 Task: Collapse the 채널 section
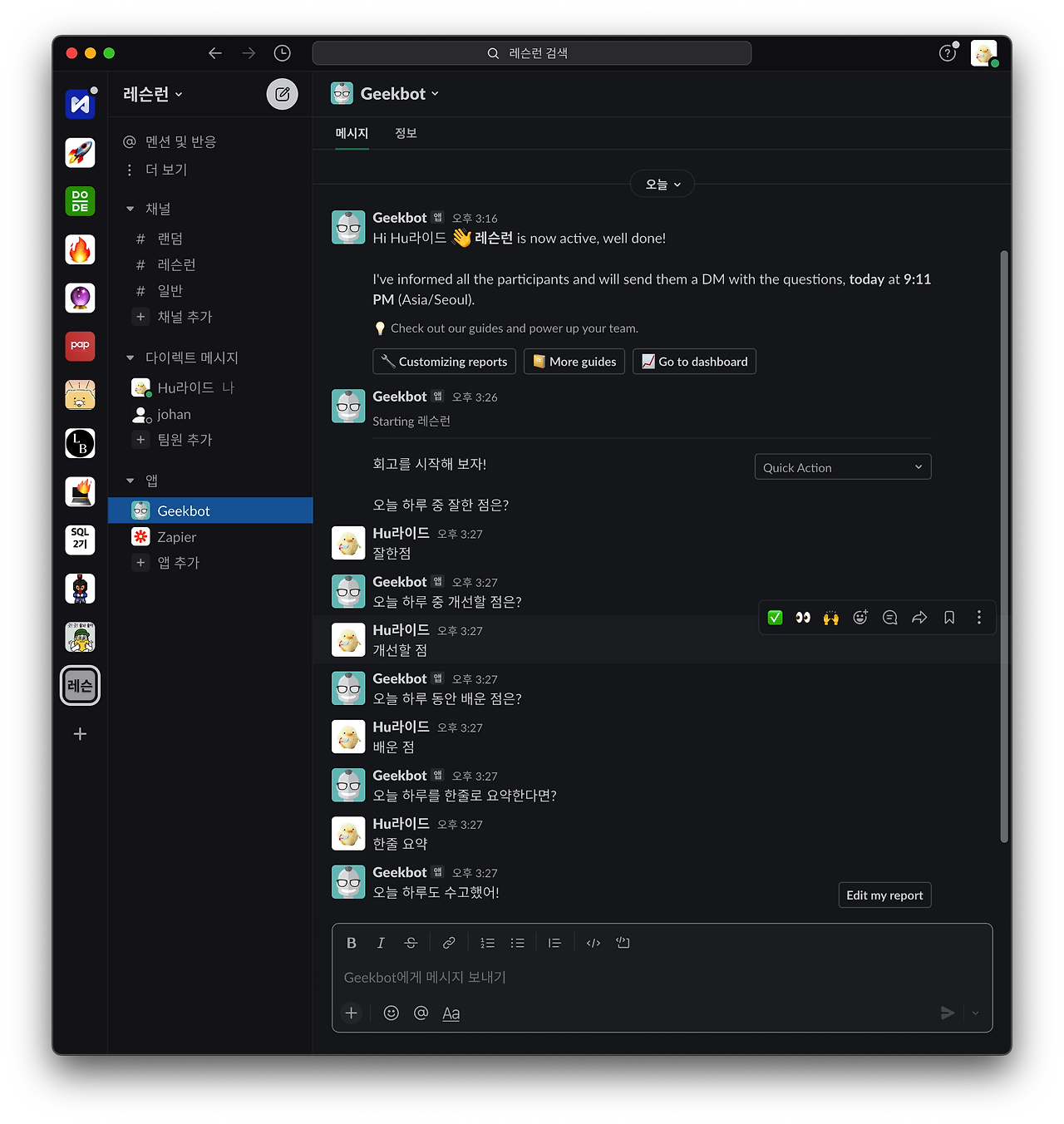tap(131, 209)
